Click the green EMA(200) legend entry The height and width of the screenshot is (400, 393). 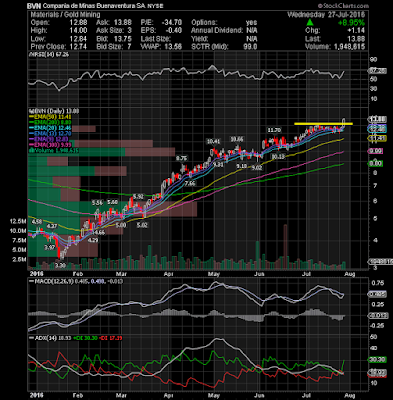(x=50, y=122)
